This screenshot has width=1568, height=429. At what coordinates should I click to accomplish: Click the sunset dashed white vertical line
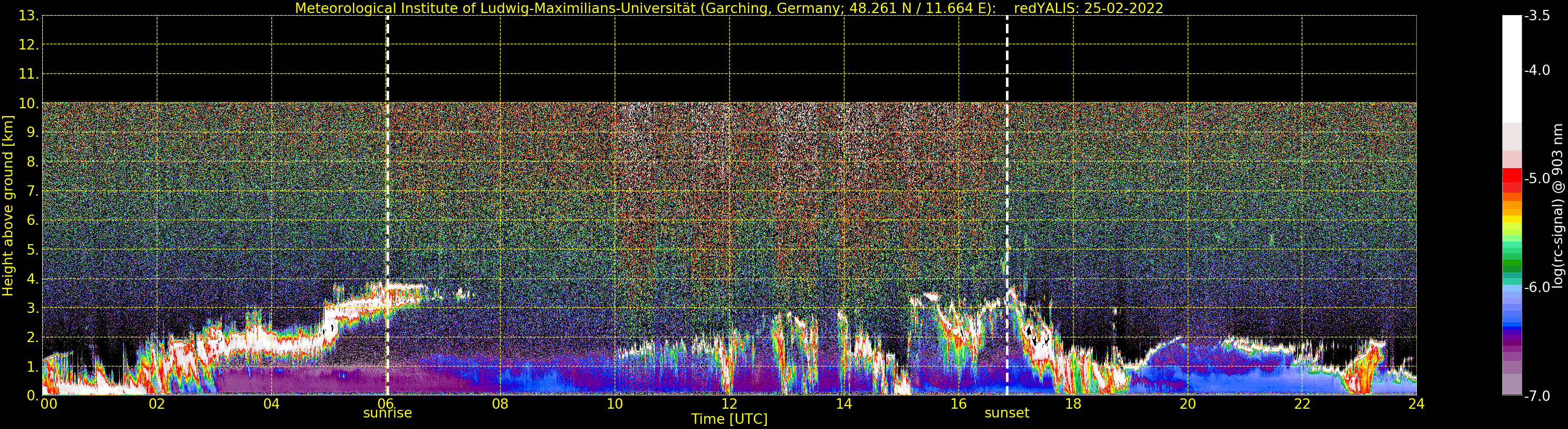1007,206
